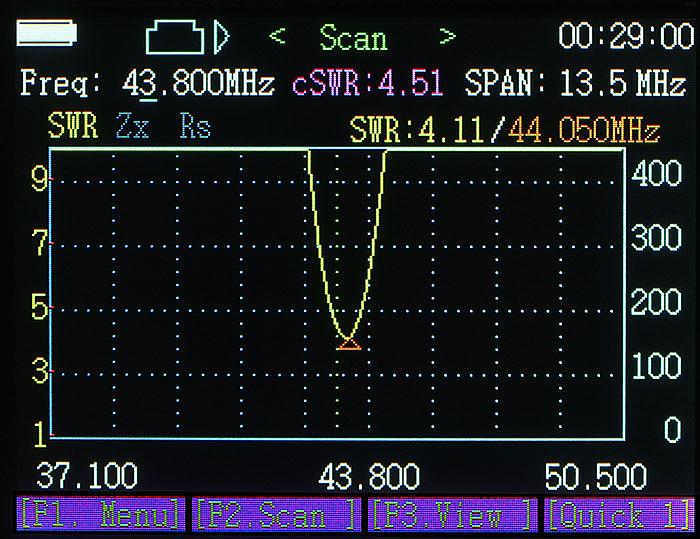Tap the cSWR:4.51 reading
700x539 pixels.
[368, 83]
